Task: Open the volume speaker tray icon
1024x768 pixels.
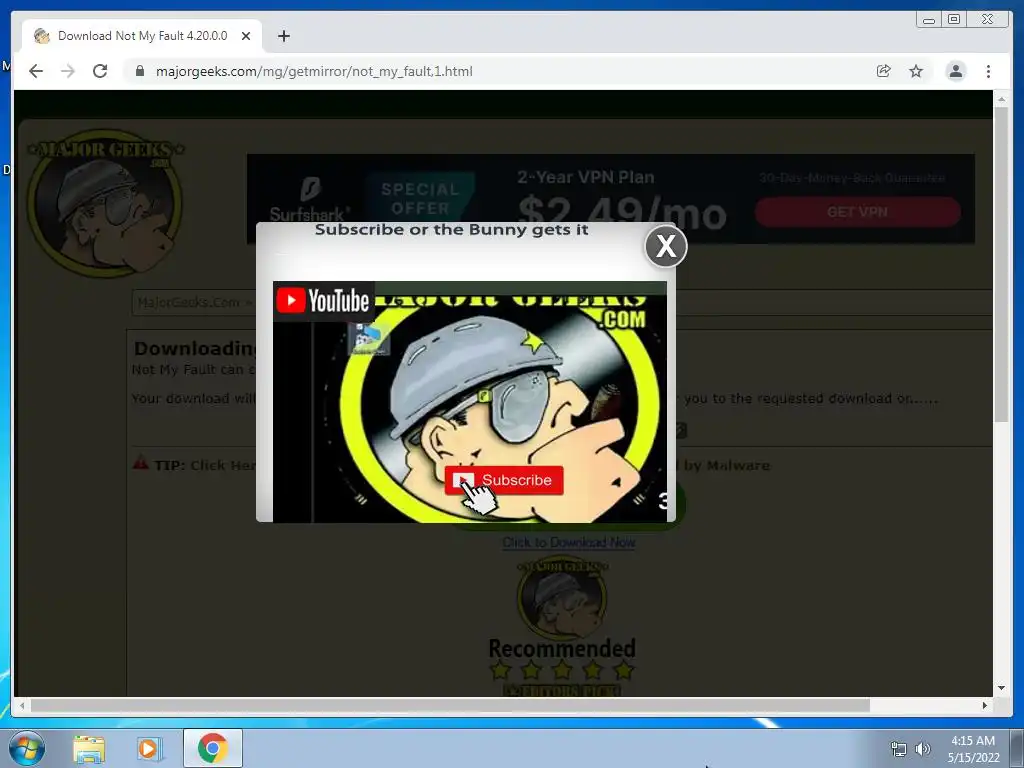Action: click(x=922, y=749)
